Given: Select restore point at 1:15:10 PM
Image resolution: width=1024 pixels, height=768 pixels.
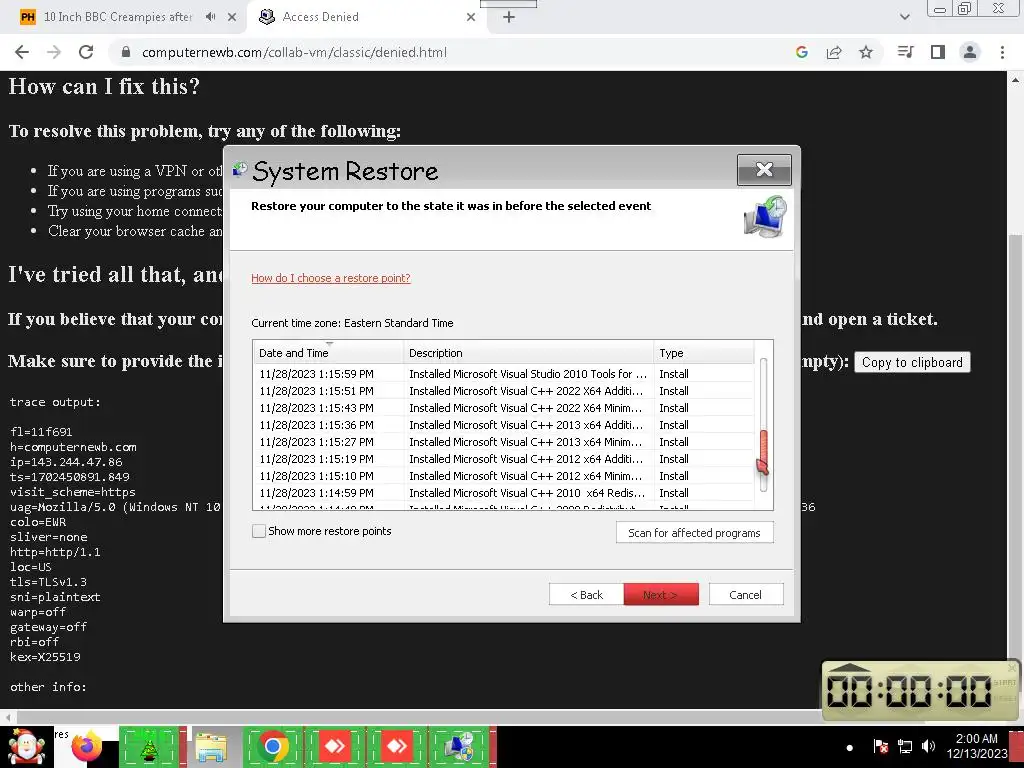Looking at the screenshot, I should (504, 476).
